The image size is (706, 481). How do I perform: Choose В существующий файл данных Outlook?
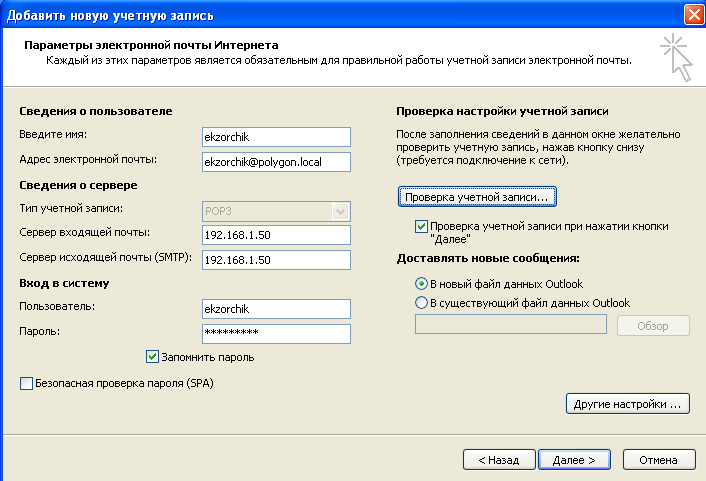tap(421, 303)
